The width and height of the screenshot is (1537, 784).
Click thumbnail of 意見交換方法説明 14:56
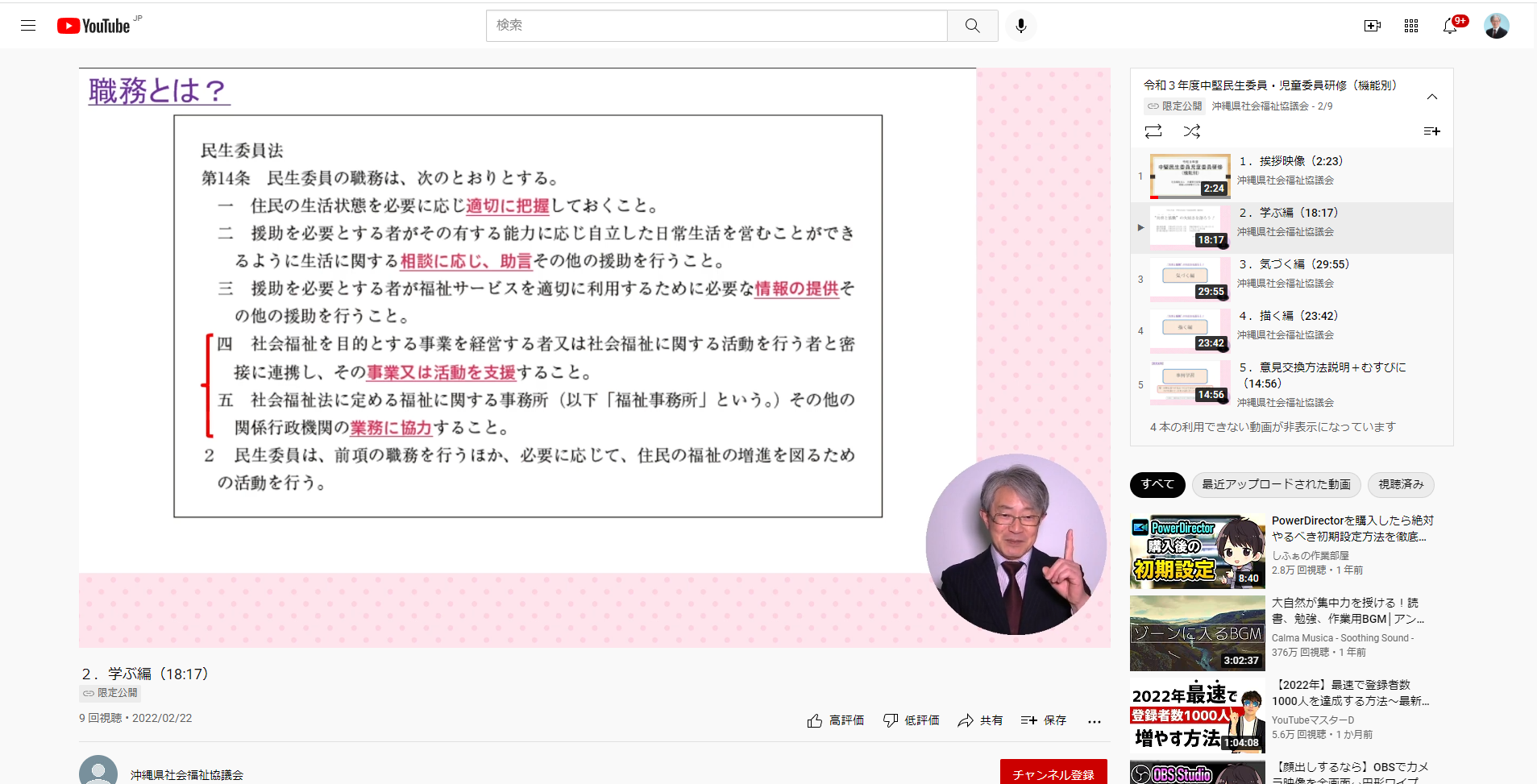1190,382
